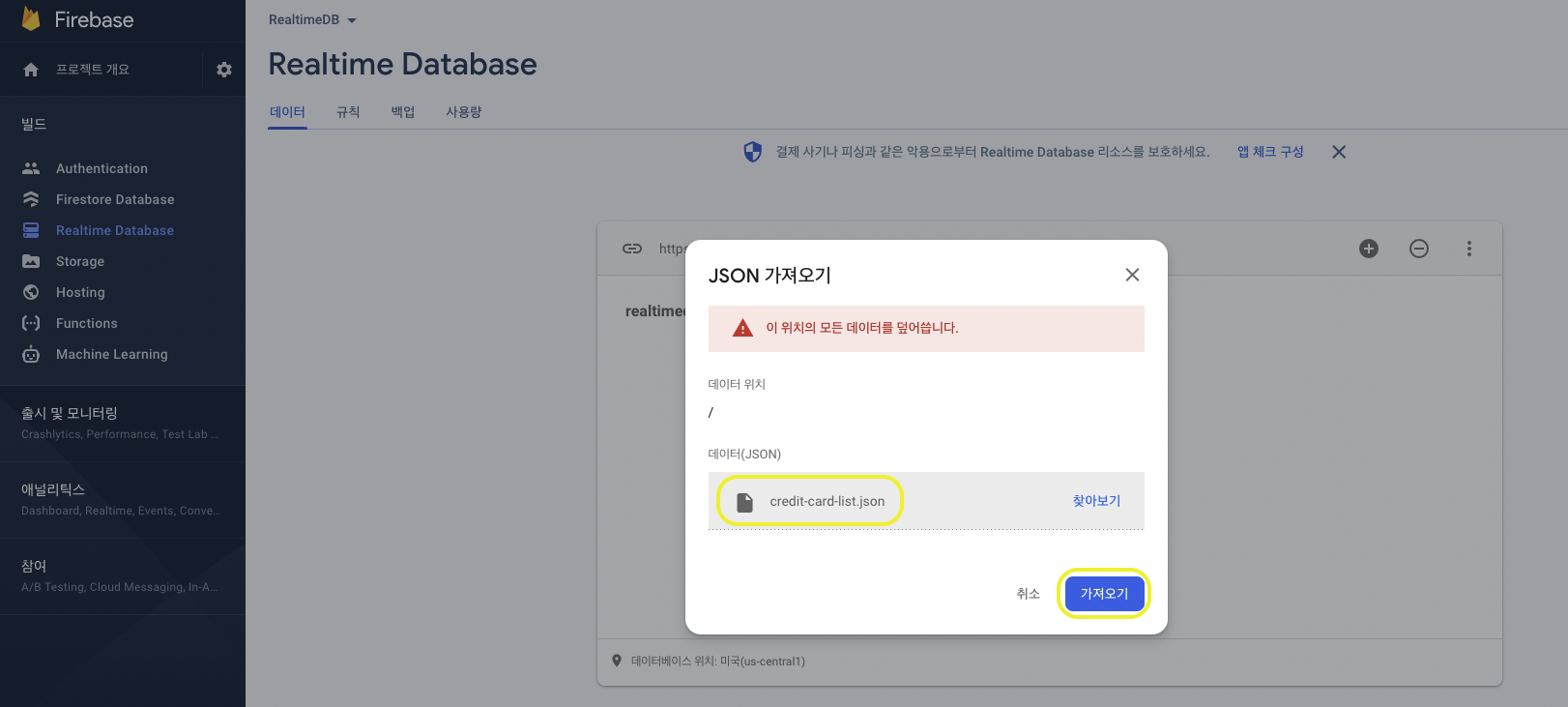Click the database URL link icon

632,249
